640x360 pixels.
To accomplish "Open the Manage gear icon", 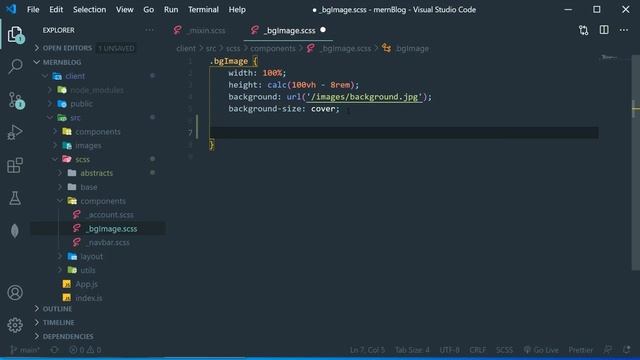I will click(15, 325).
